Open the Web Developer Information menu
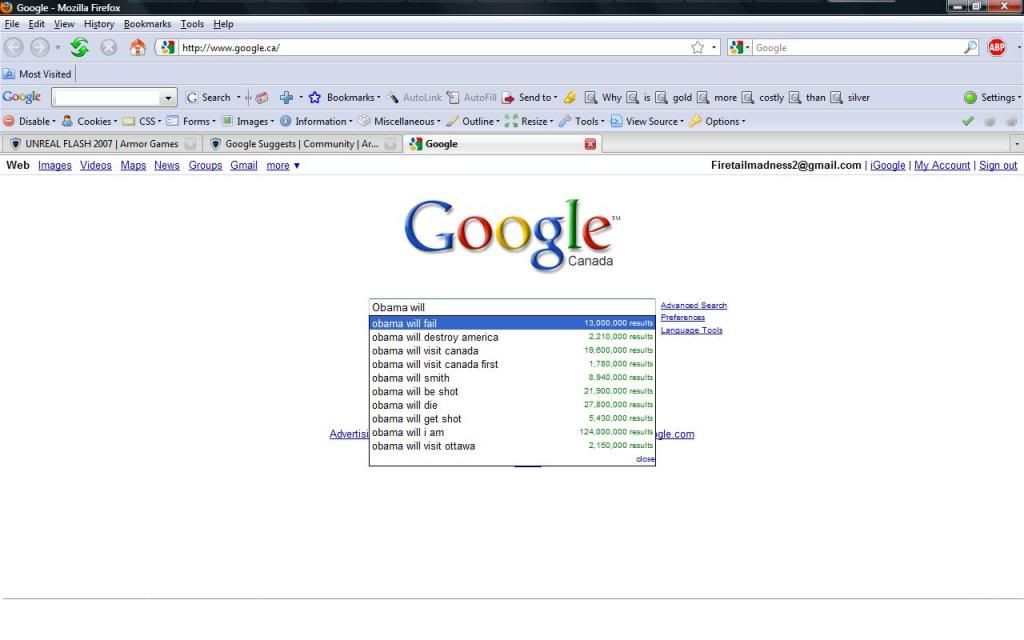 point(316,121)
